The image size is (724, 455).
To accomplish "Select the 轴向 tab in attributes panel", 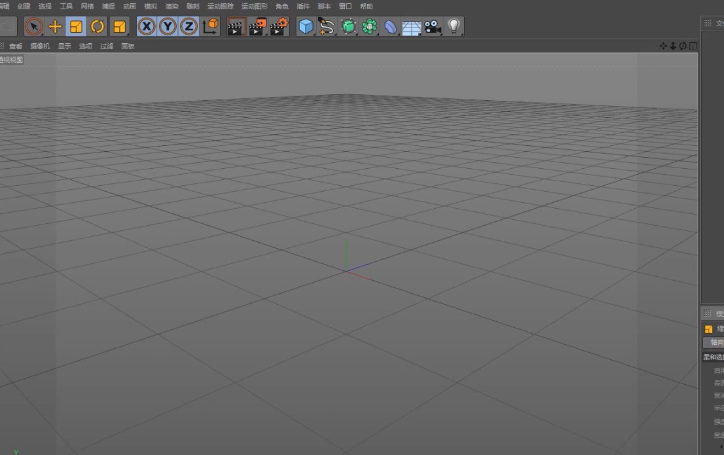I will [x=714, y=342].
